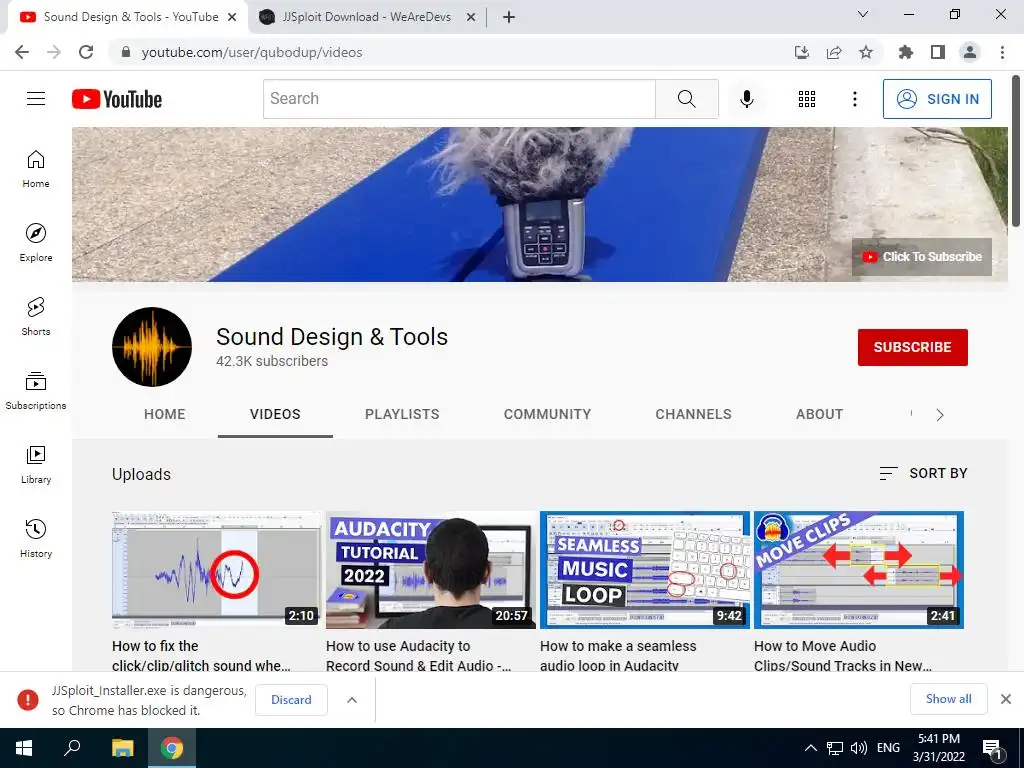View site lock information icon

[126, 52]
